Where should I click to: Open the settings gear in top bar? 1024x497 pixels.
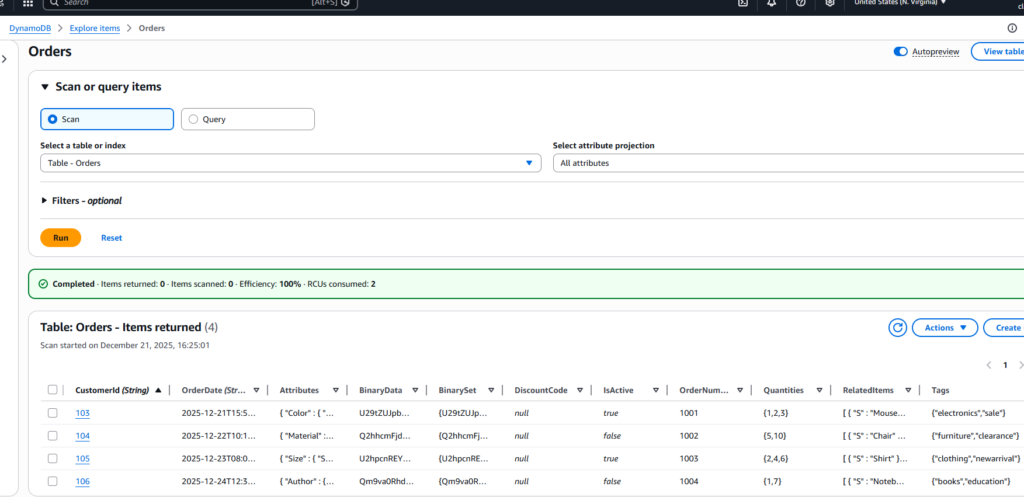tap(829, 3)
